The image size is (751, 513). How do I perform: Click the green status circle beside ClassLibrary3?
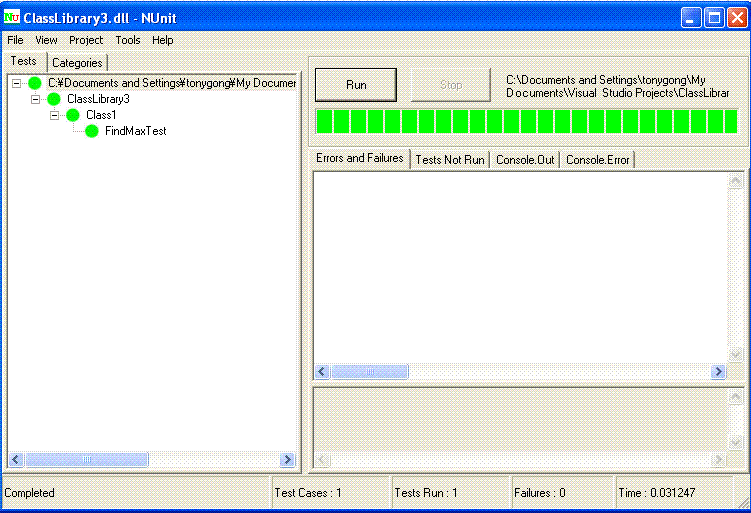coord(54,99)
